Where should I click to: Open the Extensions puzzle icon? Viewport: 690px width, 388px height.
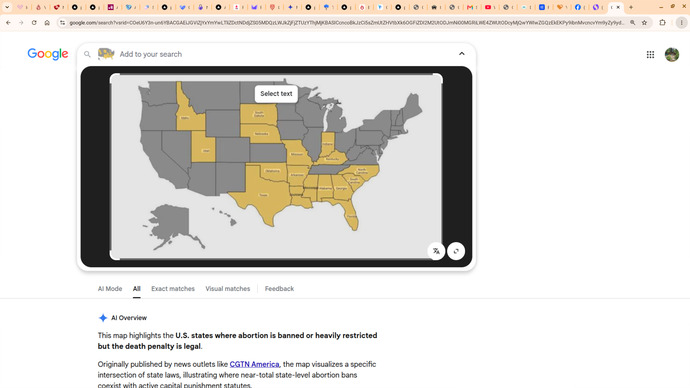(662, 22)
